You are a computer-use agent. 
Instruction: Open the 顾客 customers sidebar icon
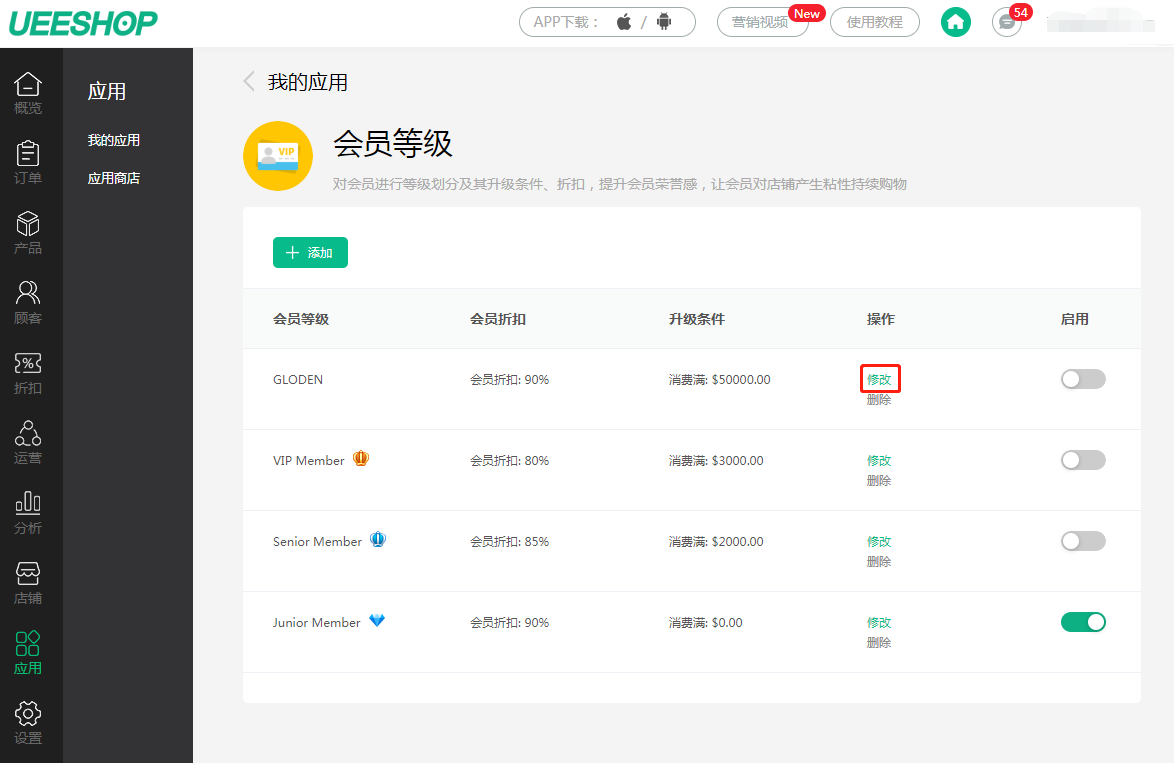click(28, 303)
